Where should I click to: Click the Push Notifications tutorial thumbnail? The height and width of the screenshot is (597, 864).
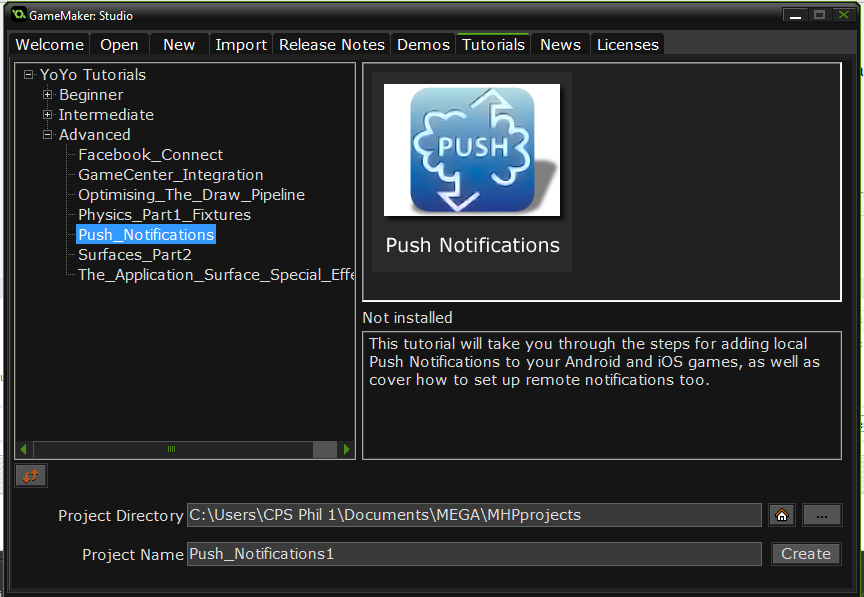(472, 150)
